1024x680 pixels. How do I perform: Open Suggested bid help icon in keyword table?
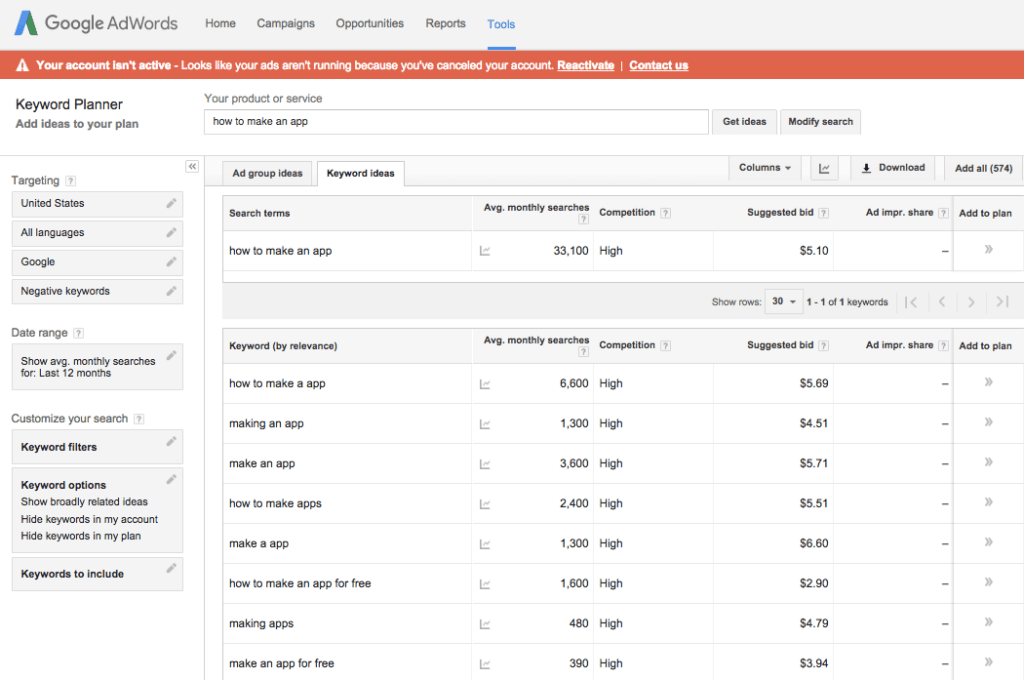click(x=824, y=346)
